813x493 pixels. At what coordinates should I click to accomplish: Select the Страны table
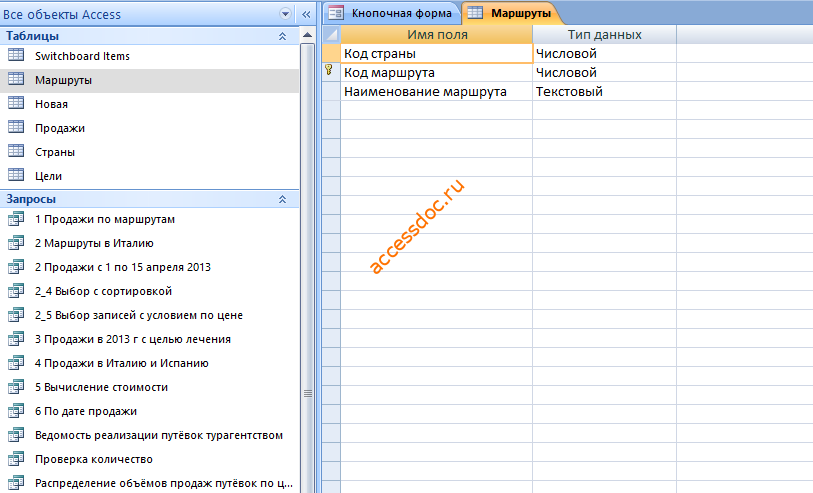149,152
